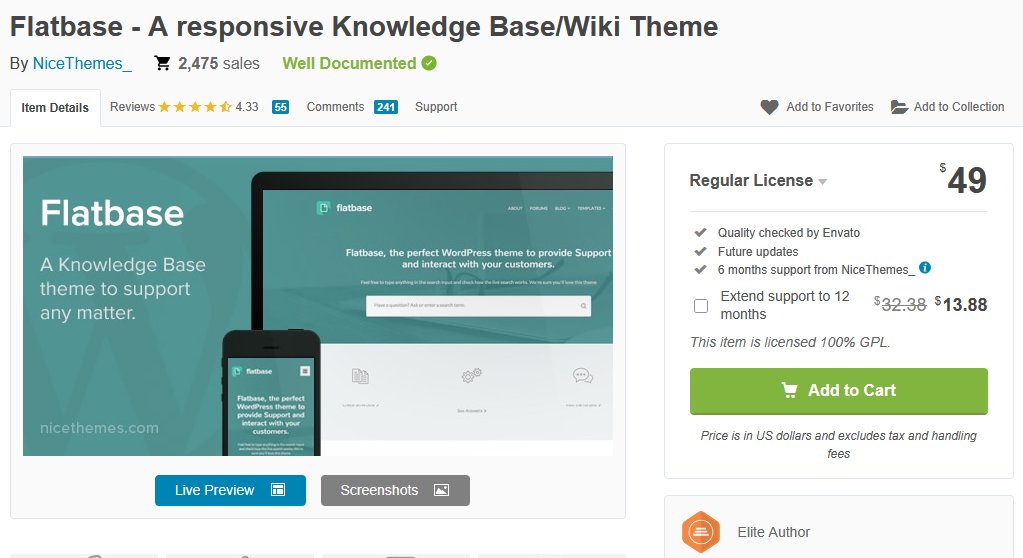This screenshot has height=558, width=1023.
Task: Click the info icon beside 6 months support
Action: pos(924,268)
